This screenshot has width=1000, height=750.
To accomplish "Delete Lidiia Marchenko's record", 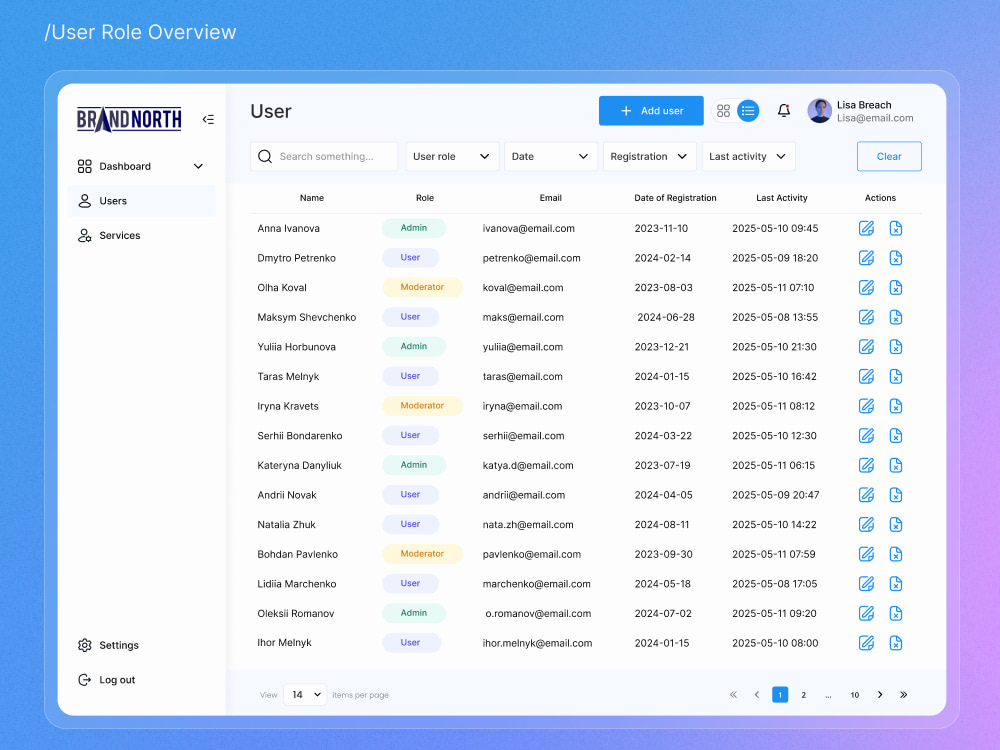I will (x=895, y=584).
